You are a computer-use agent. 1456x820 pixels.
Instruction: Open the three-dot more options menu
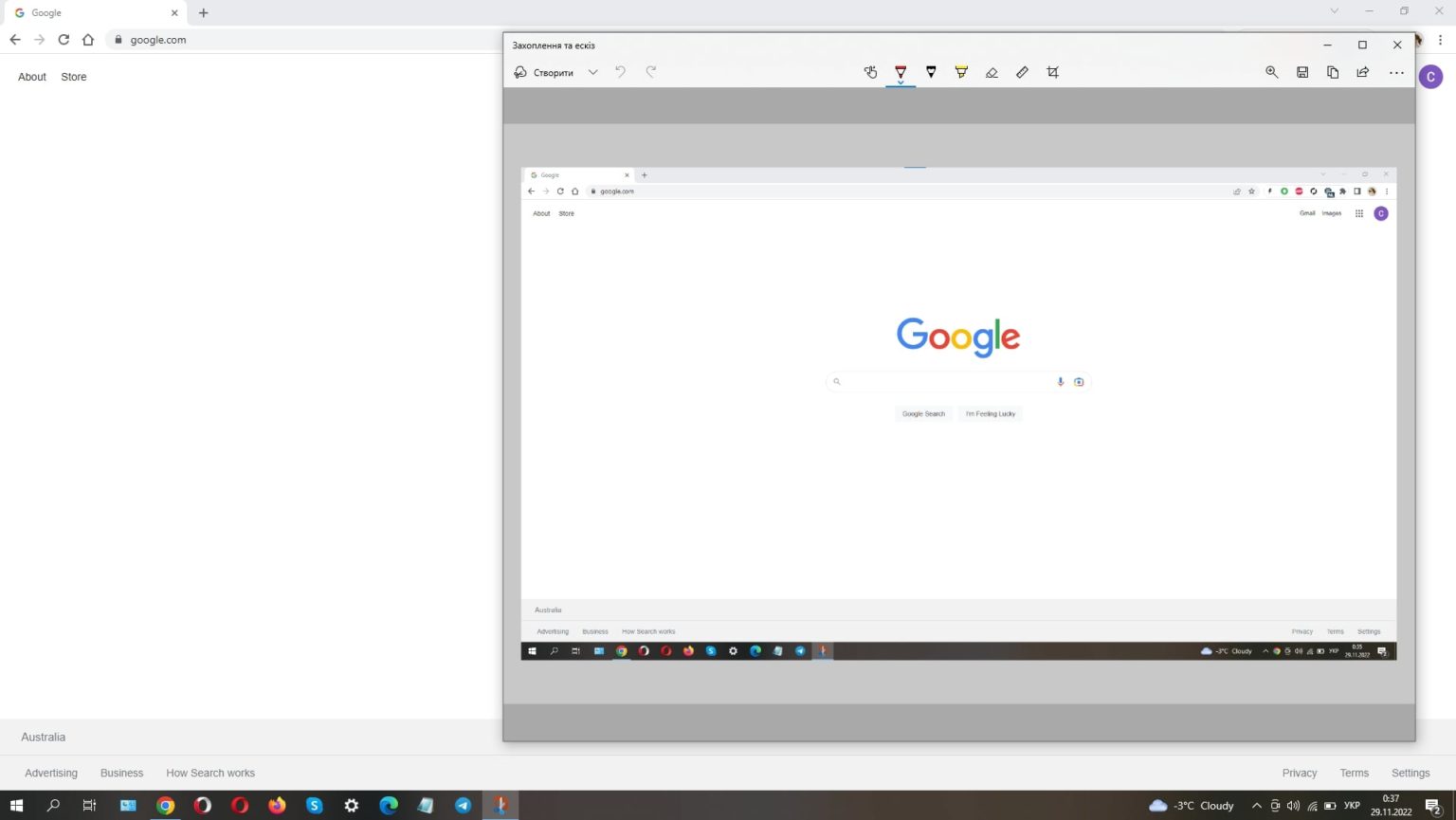pos(1396,72)
